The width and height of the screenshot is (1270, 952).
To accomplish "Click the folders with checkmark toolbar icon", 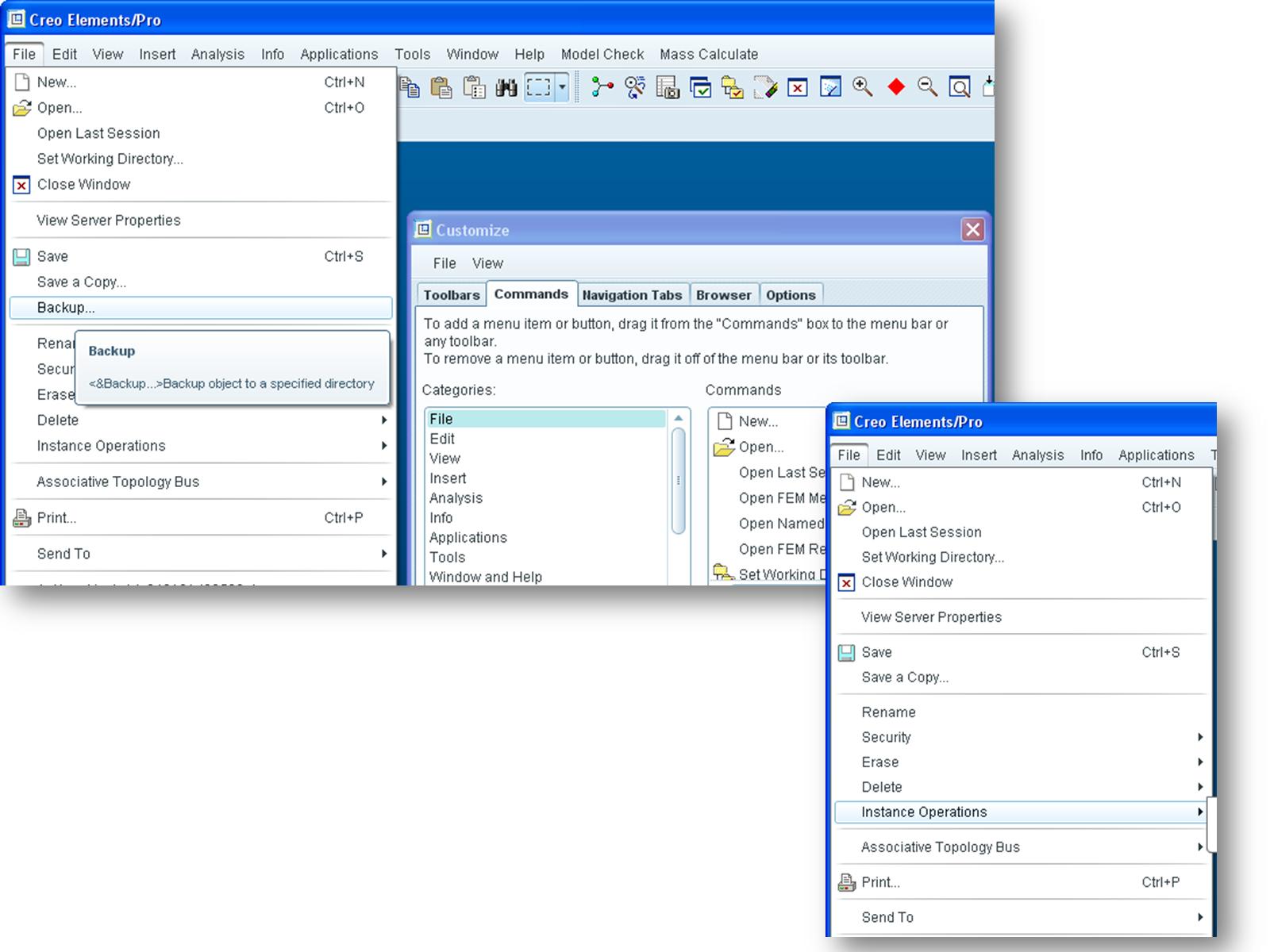I will [733, 86].
